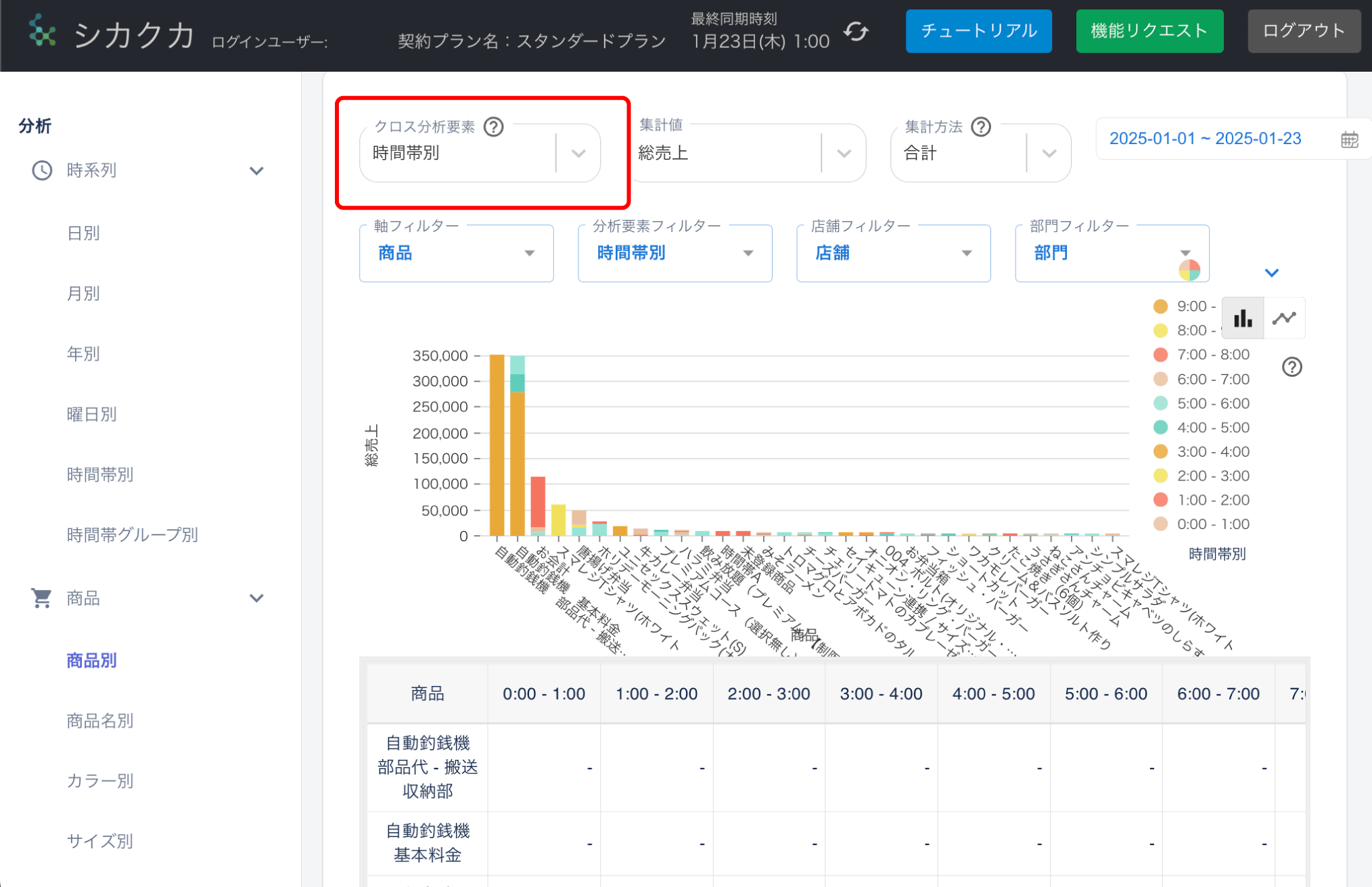This screenshot has height=887, width=1372.
Task: Click the clock icon beside 時系列
Action: click(42, 170)
